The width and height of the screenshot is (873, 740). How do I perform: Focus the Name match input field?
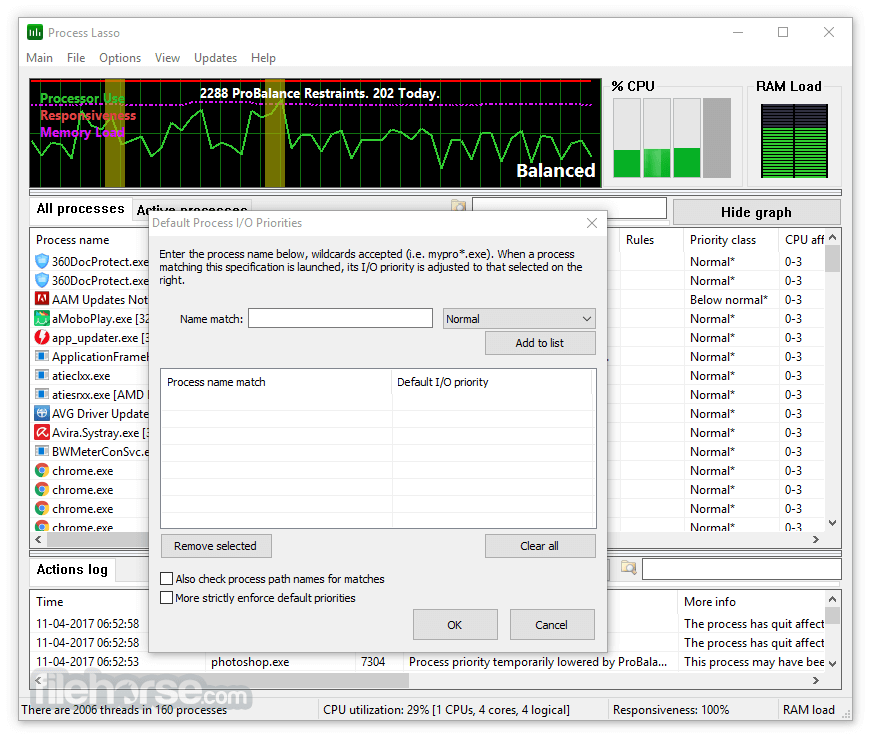(x=340, y=318)
